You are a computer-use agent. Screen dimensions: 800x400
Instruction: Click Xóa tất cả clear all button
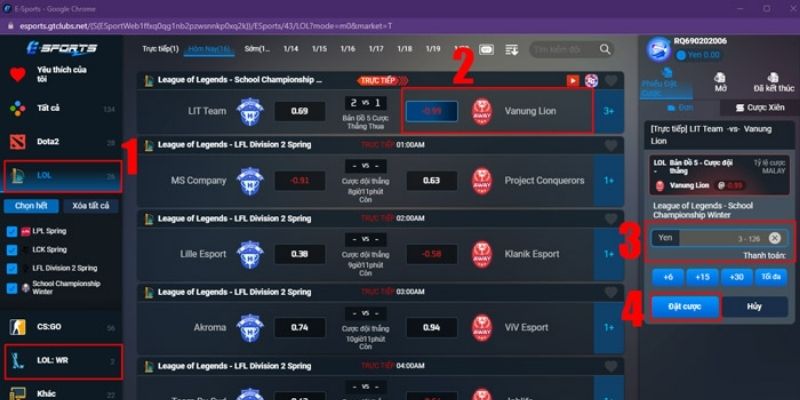[91, 206]
